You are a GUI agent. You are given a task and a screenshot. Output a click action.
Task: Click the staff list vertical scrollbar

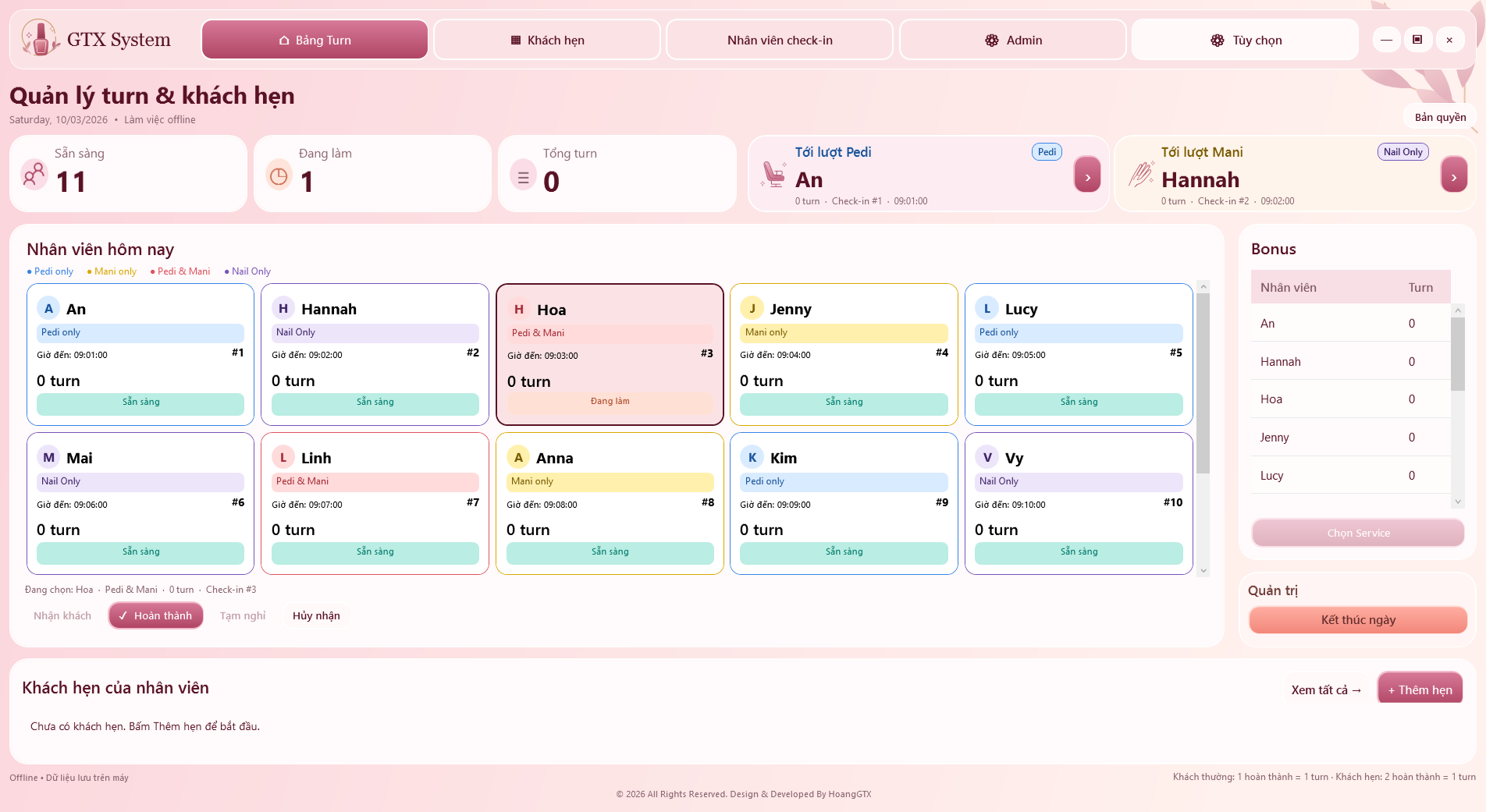coord(1203,428)
